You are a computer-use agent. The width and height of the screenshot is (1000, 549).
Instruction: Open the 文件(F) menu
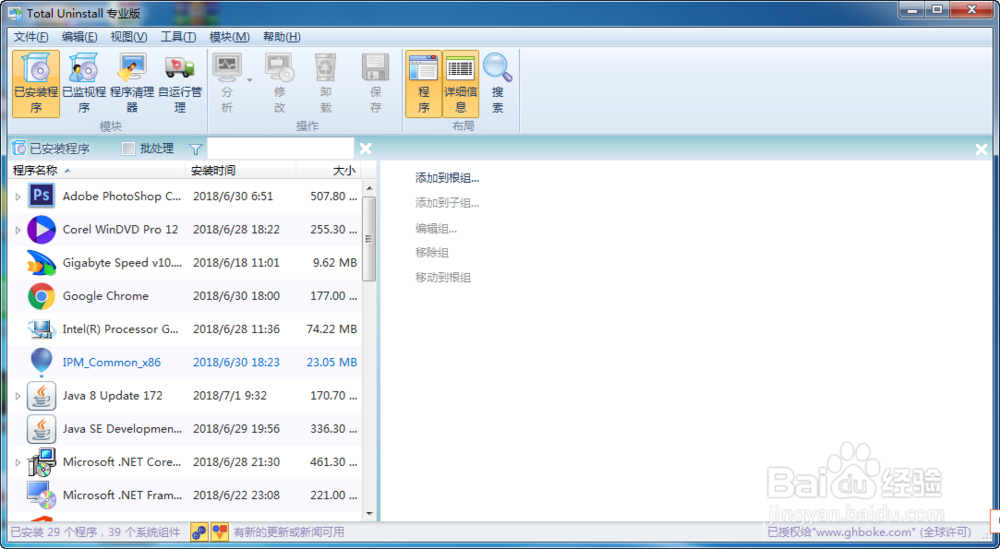coord(31,37)
